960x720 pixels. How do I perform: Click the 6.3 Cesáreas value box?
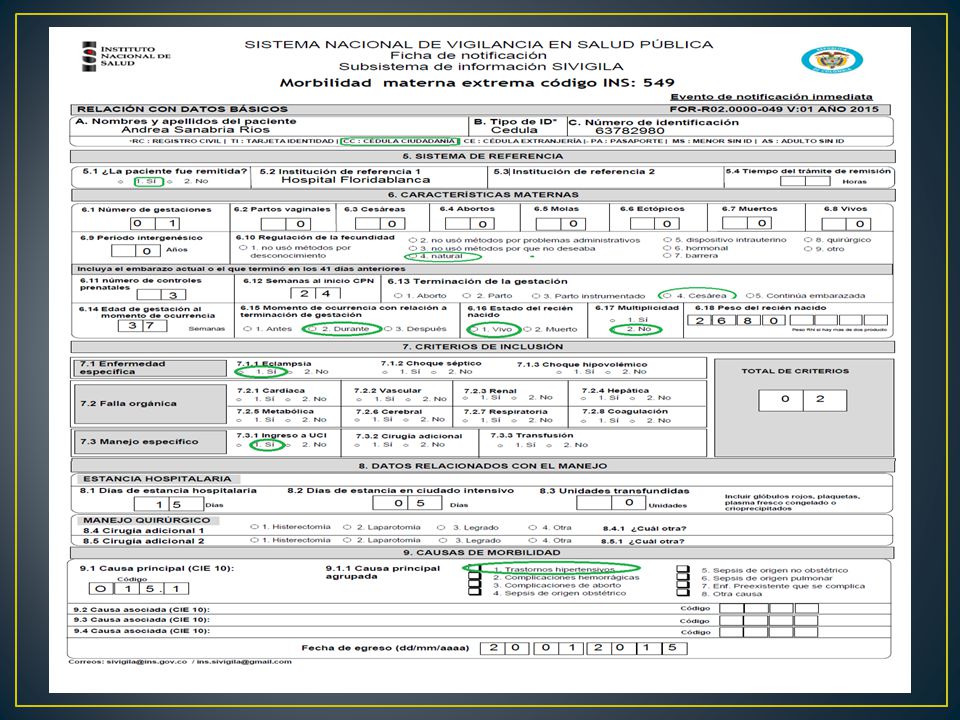coord(379,224)
